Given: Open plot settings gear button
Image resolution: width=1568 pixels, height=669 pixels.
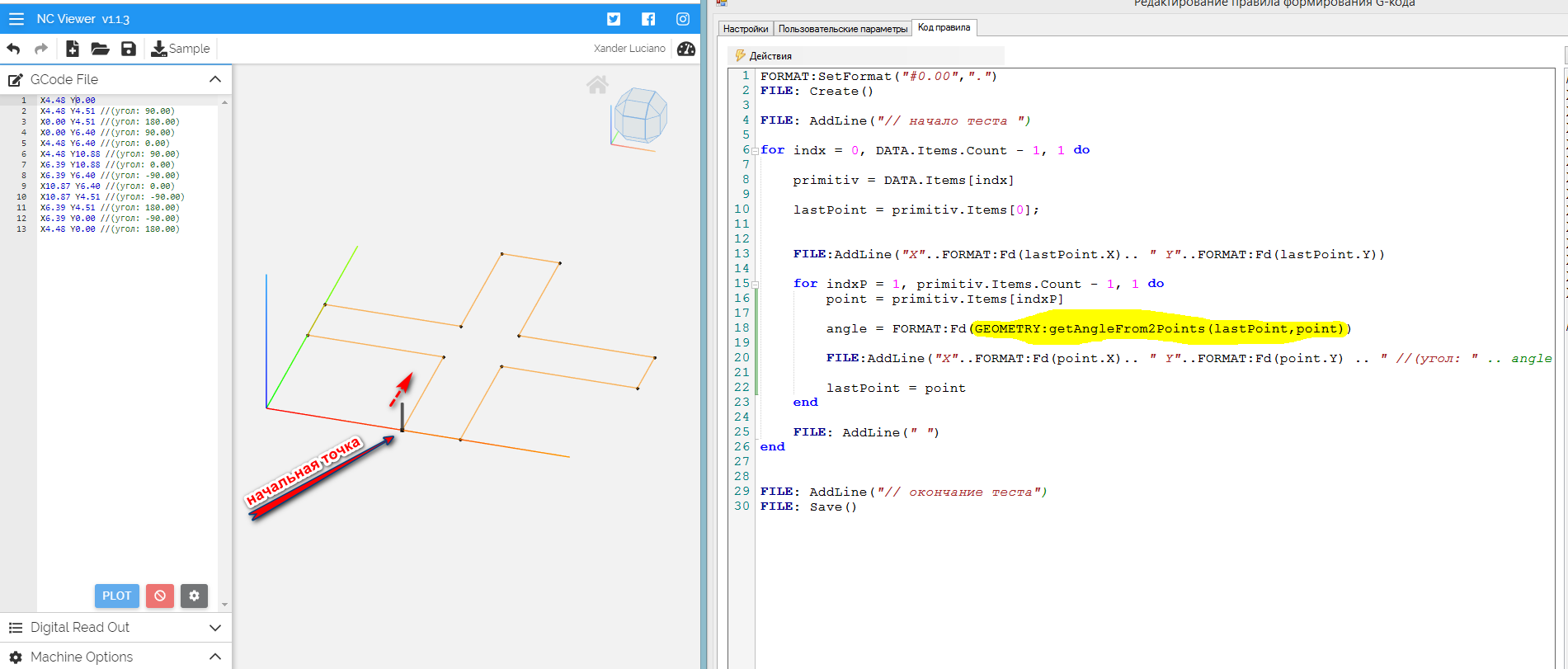Looking at the screenshot, I should point(194,596).
